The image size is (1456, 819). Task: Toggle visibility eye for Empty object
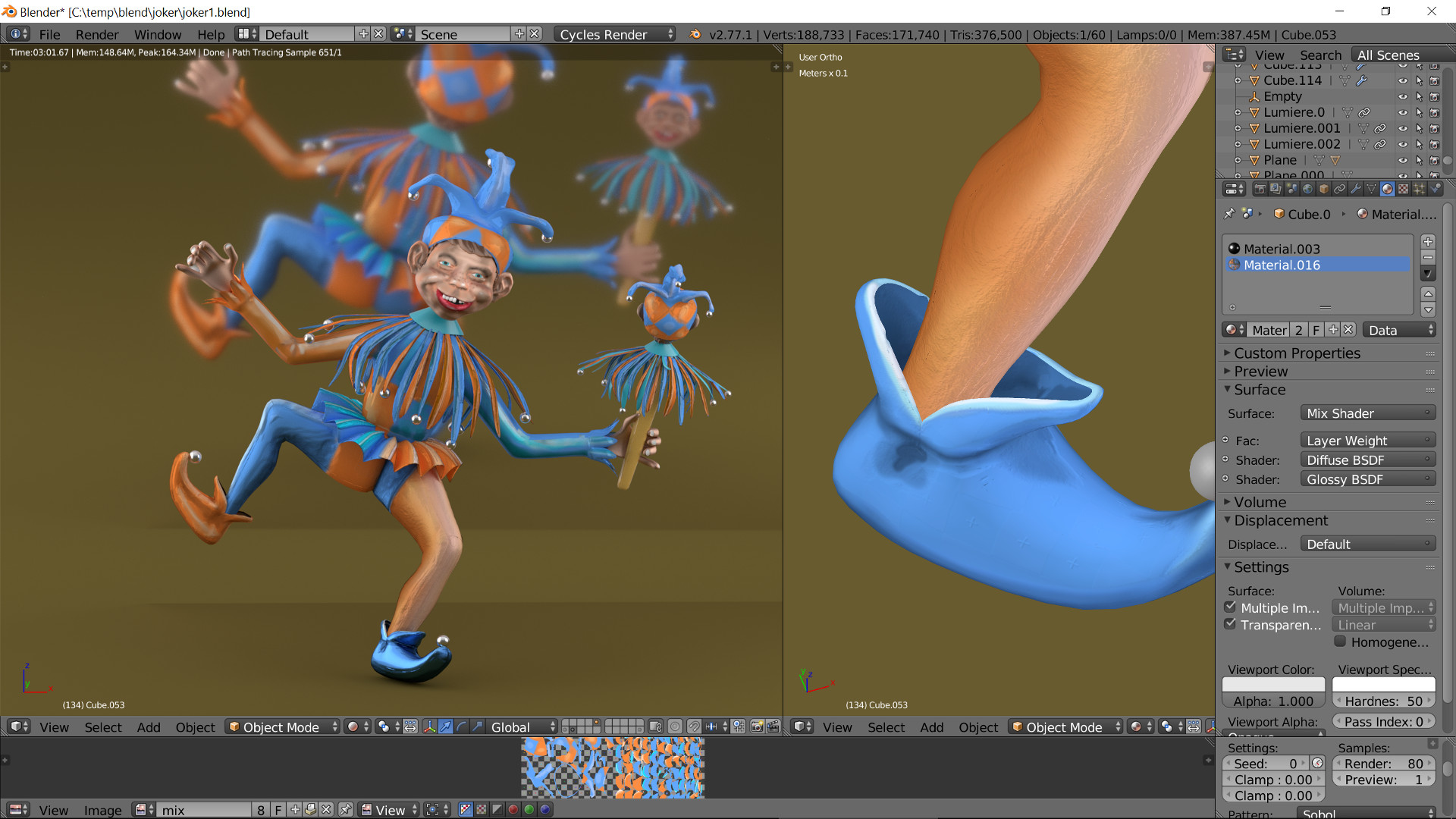[1403, 96]
